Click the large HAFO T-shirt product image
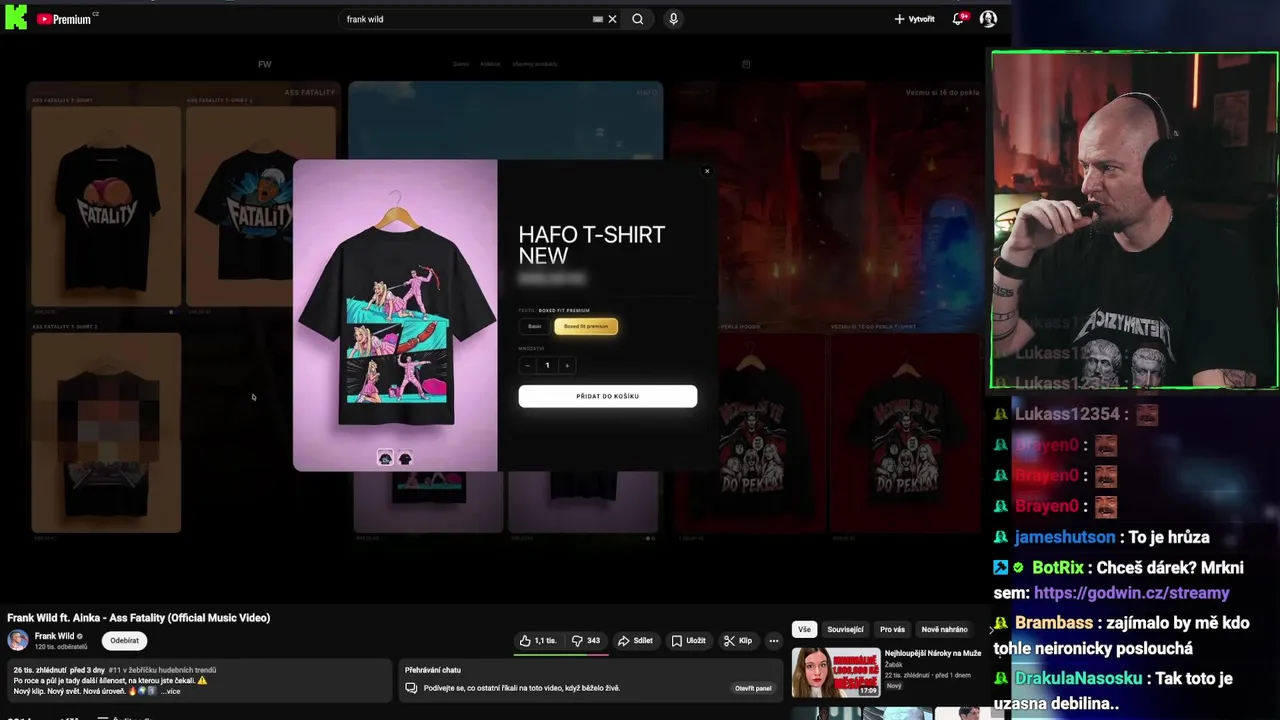 pyautogui.click(x=395, y=315)
